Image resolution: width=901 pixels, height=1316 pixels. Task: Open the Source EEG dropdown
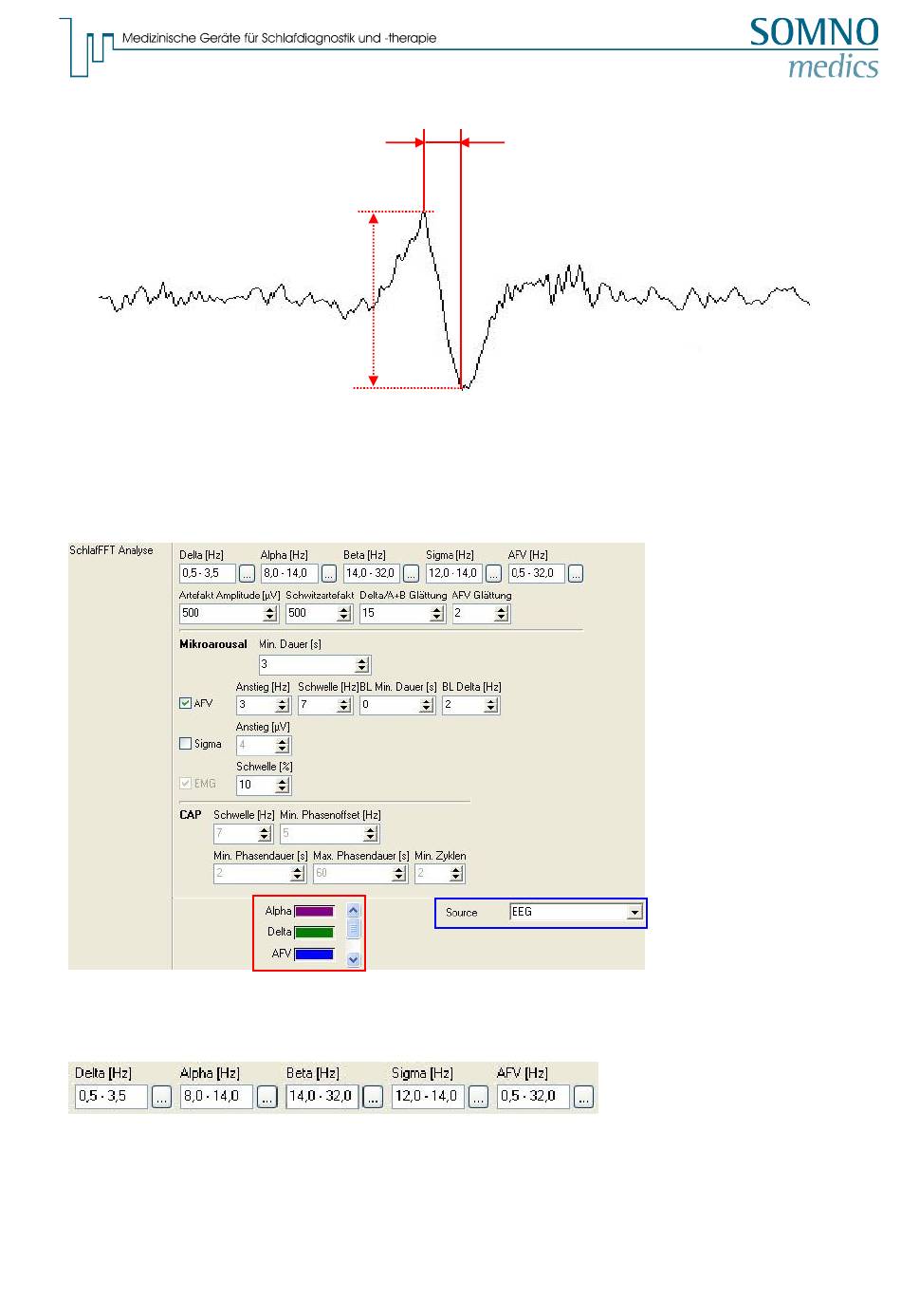634,913
